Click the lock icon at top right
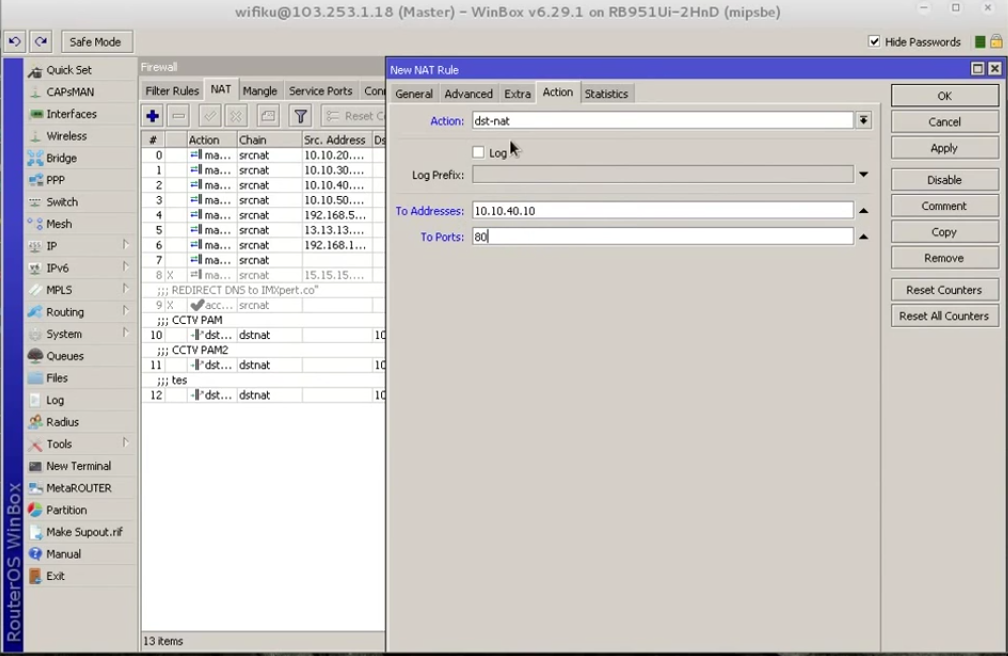1008x656 pixels. pyautogui.click(x=996, y=42)
